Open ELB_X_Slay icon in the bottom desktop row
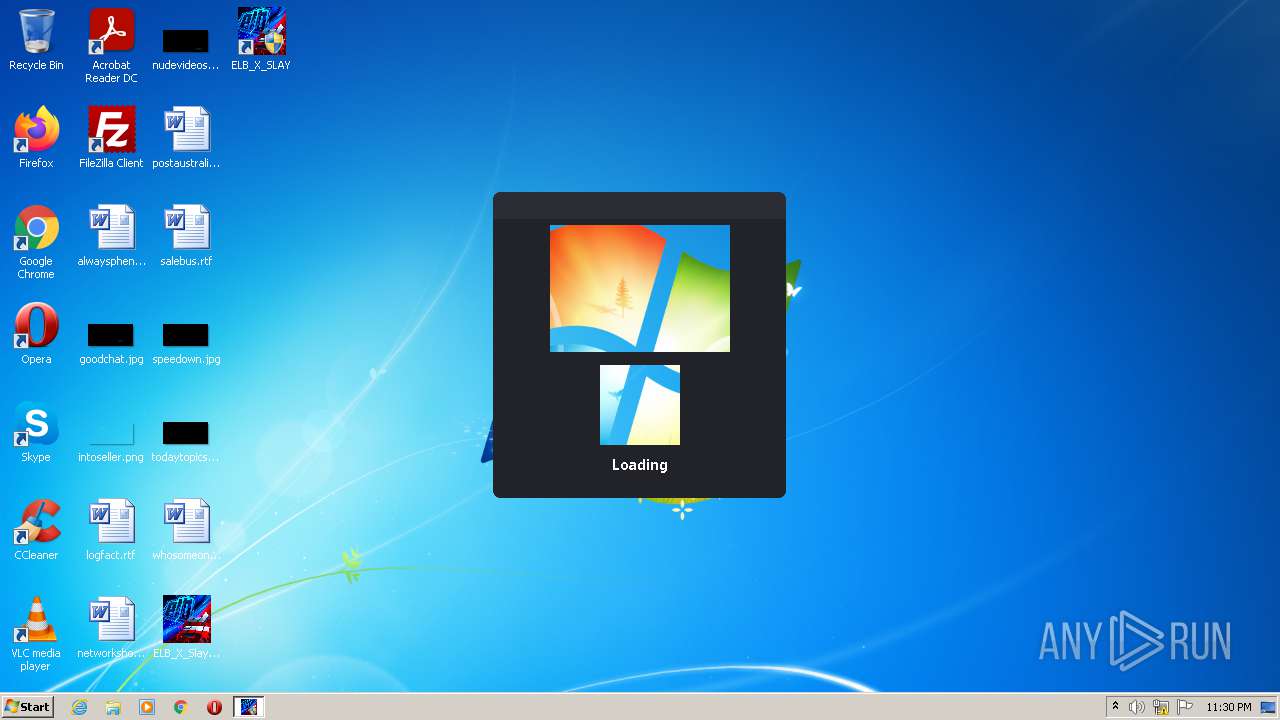 186,628
